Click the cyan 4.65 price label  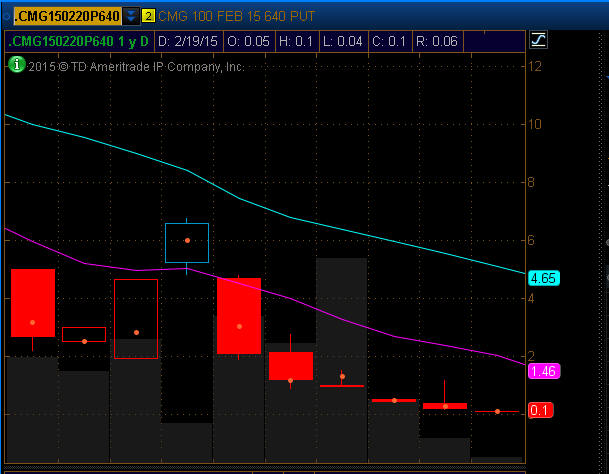tap(544, 277)
